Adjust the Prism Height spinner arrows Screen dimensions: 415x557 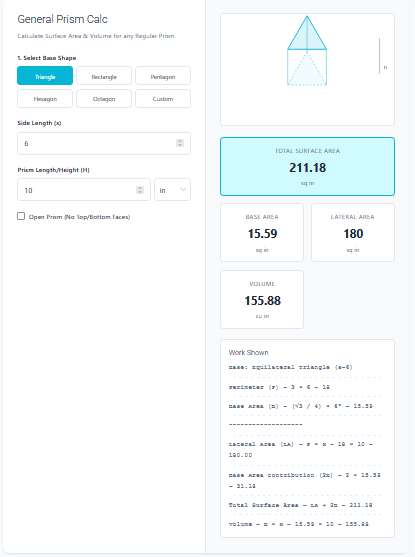(140, 190)
